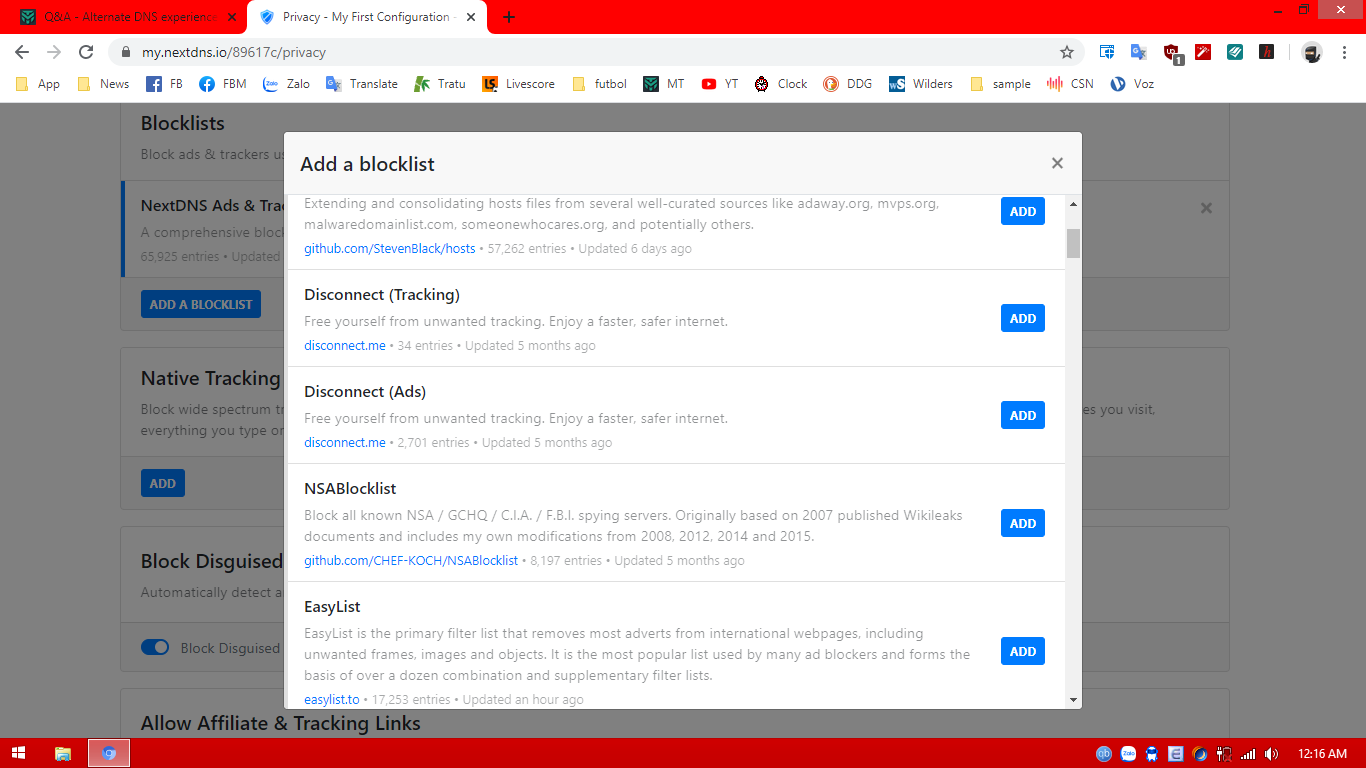Open the easylist.to link
1366x768 pixels.
point(331,700)
